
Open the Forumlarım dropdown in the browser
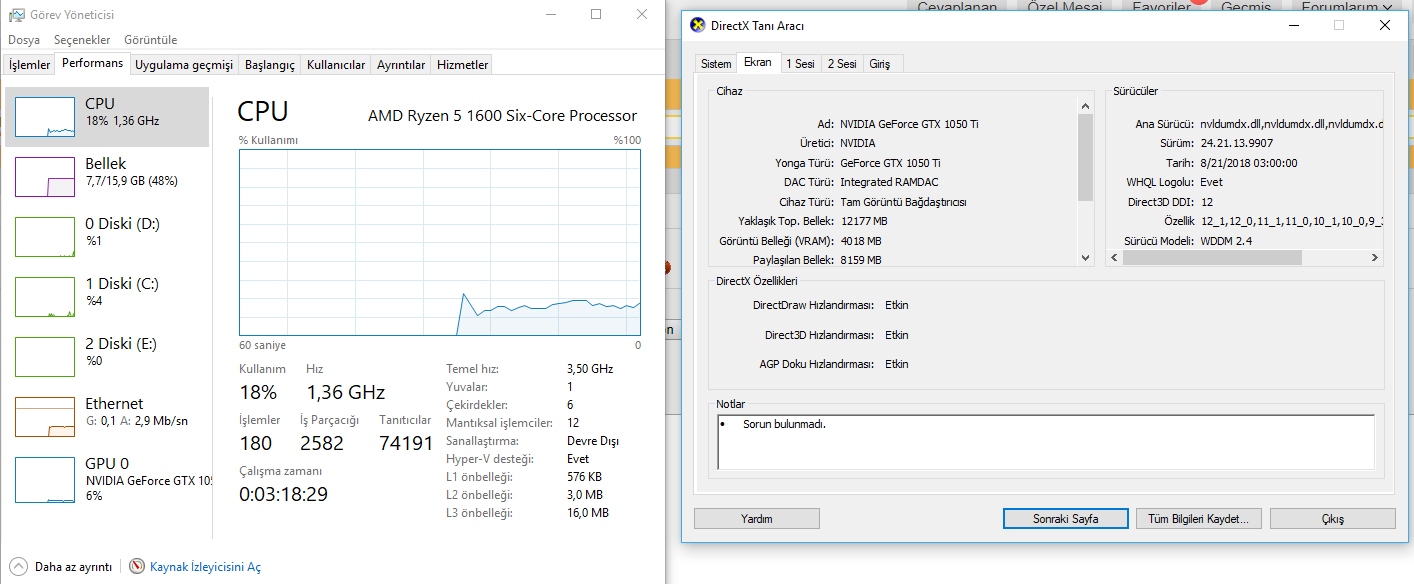(1346, 7)
